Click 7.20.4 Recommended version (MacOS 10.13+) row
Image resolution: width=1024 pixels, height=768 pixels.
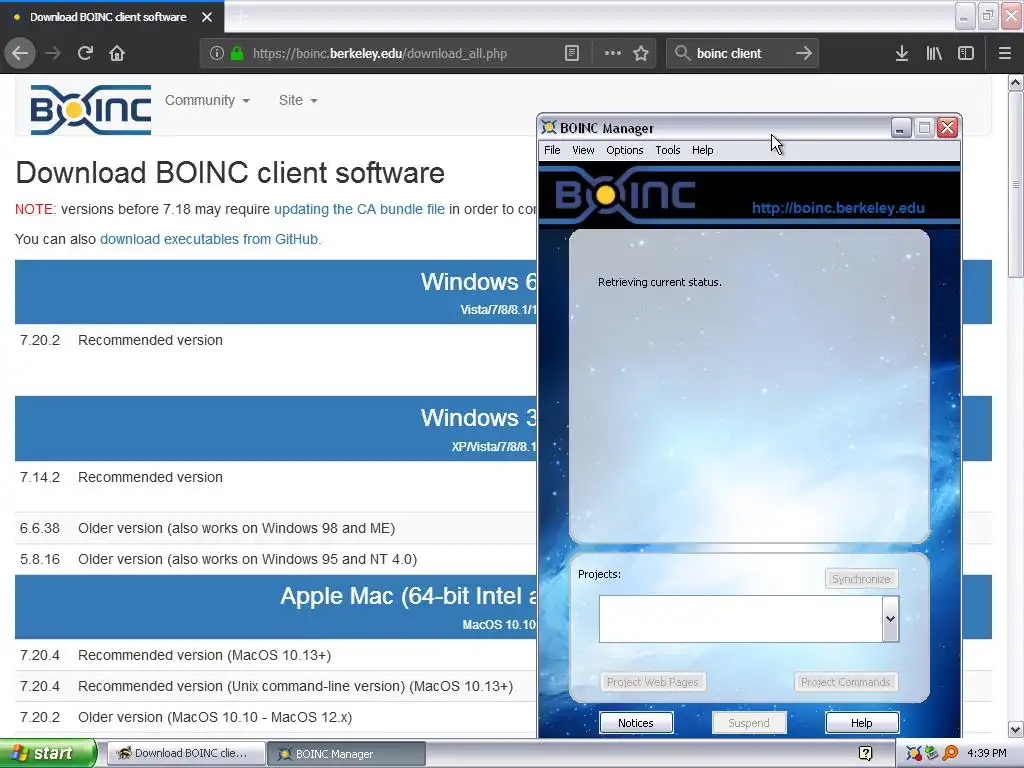click(x=276, y=655)
